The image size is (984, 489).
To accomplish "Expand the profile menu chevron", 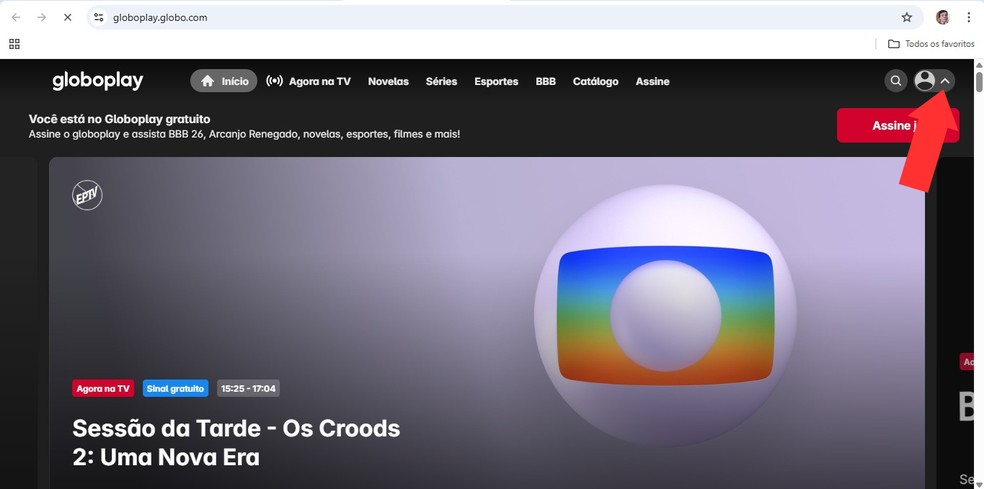I will [946, 81].
